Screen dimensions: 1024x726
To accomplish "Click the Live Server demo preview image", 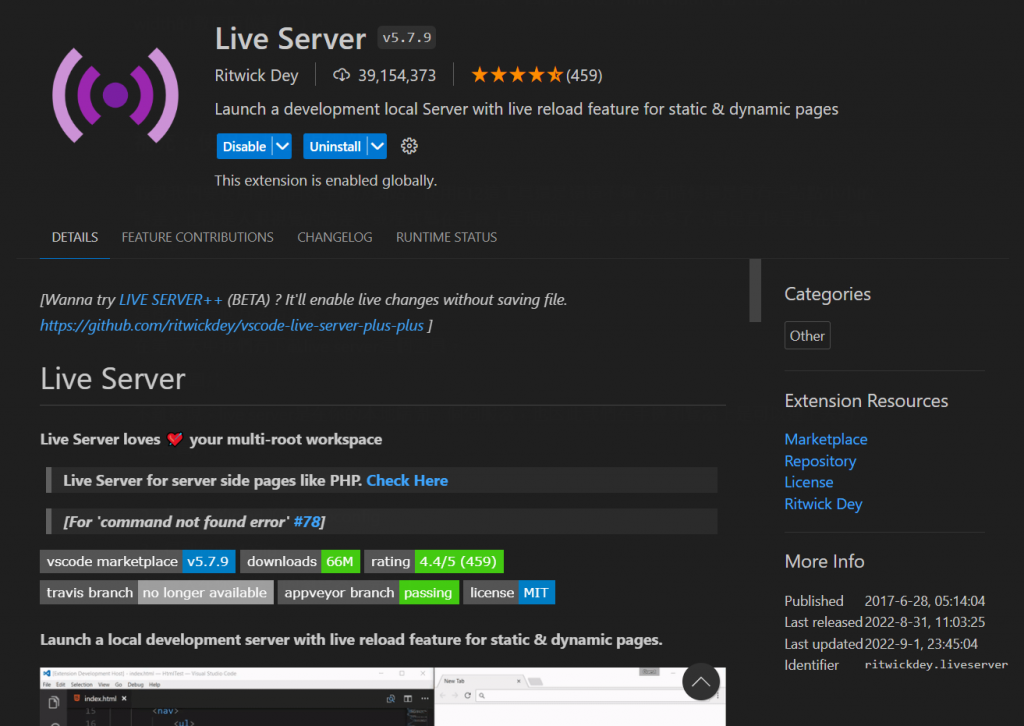I will coord(383,696).
